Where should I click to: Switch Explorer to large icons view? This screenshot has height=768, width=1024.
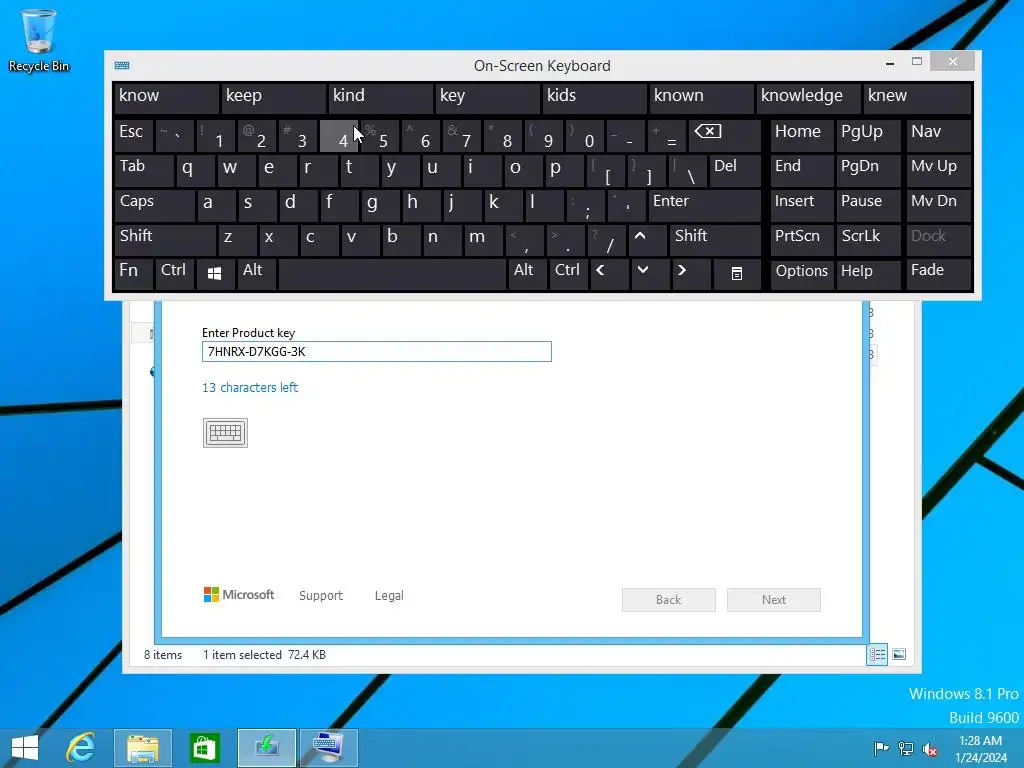click(x=899, y=654)
